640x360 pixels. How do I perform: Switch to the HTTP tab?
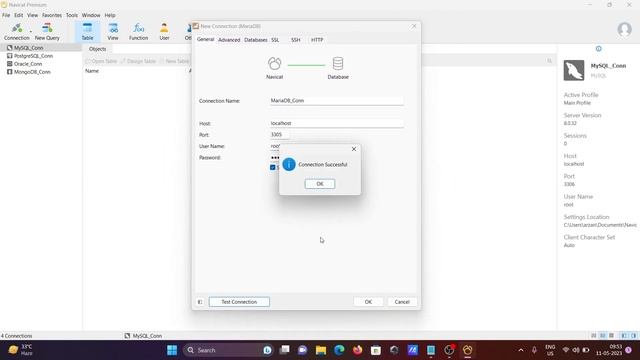(x=317, y=40)
